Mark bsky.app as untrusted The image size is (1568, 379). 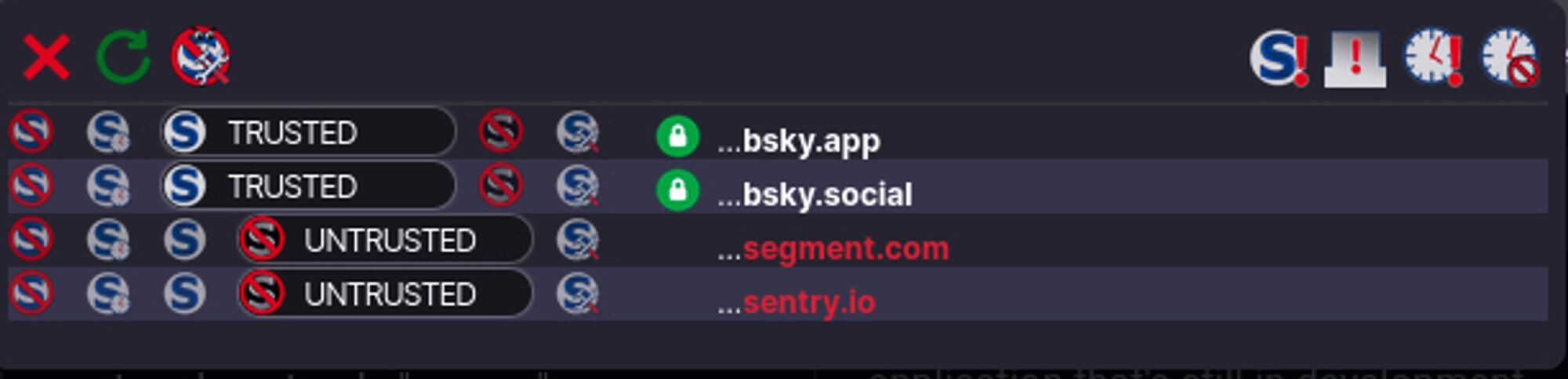tap(501, 132)
